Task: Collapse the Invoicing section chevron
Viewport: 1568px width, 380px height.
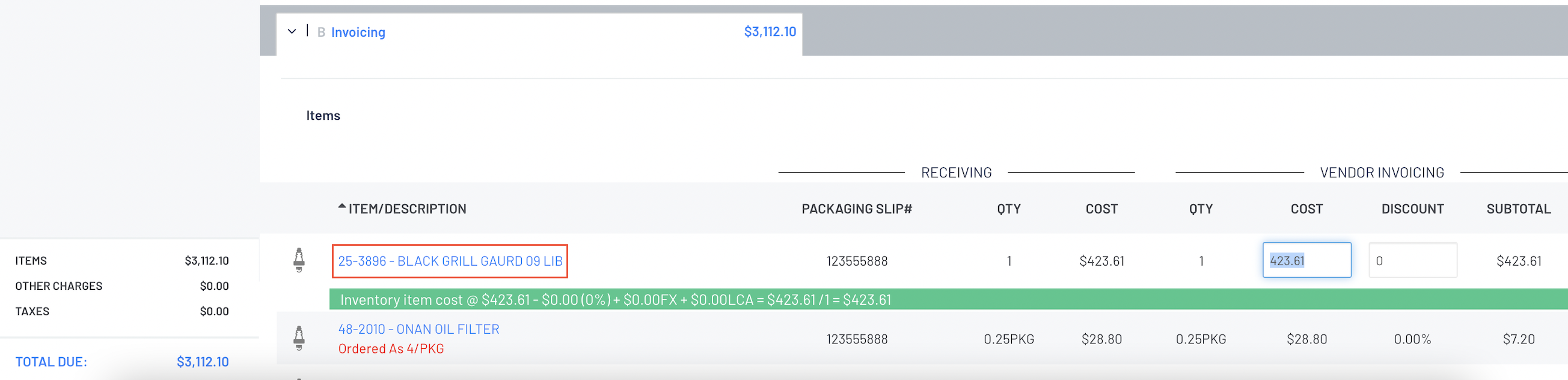Action: 292,31
